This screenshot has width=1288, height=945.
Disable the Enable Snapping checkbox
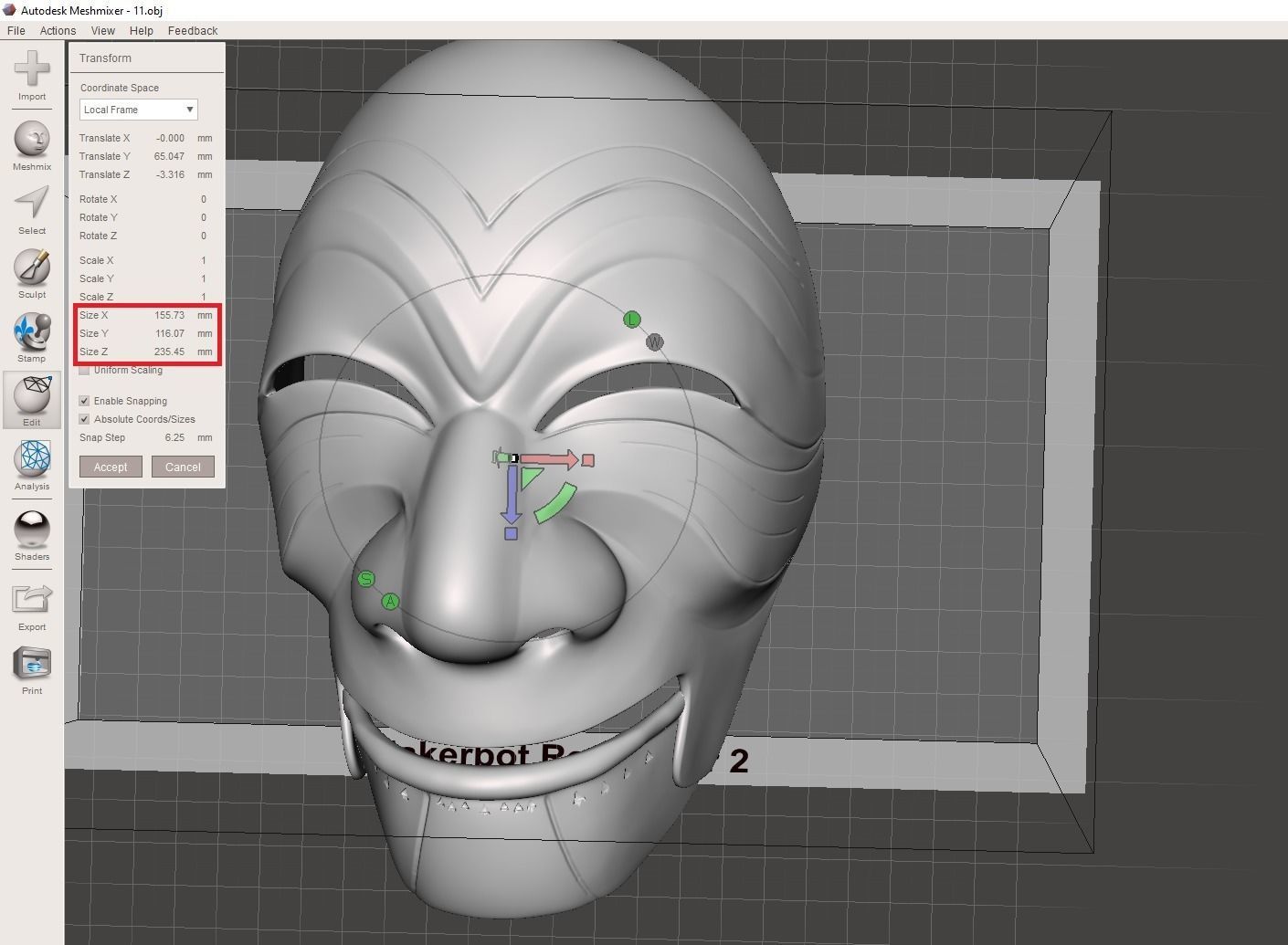(85, 401)
